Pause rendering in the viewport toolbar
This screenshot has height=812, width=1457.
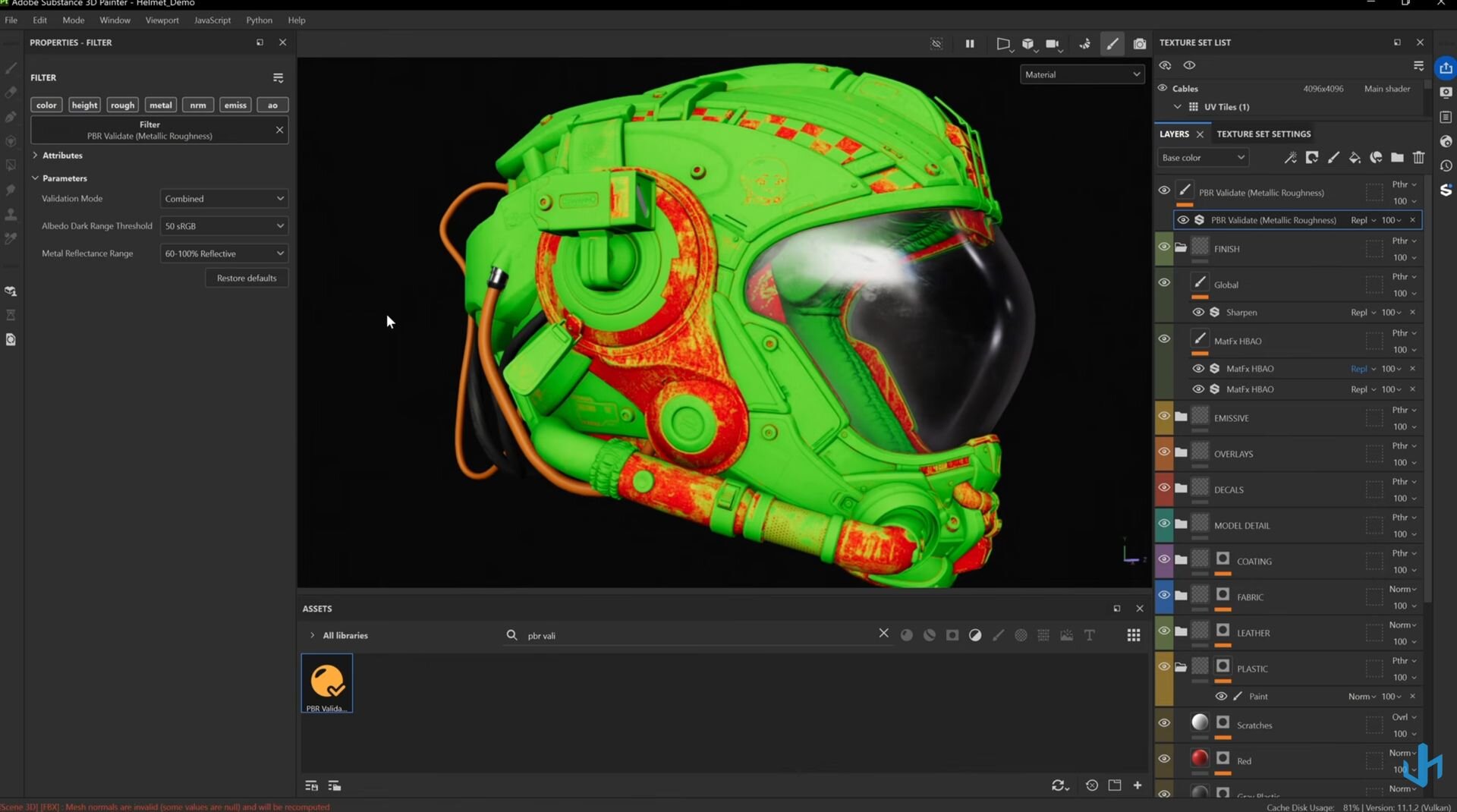click(970, 44)
